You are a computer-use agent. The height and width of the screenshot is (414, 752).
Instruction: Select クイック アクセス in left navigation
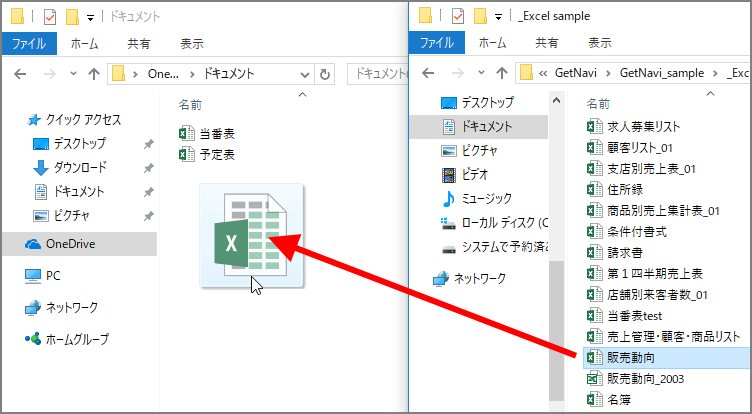[82, 120]
